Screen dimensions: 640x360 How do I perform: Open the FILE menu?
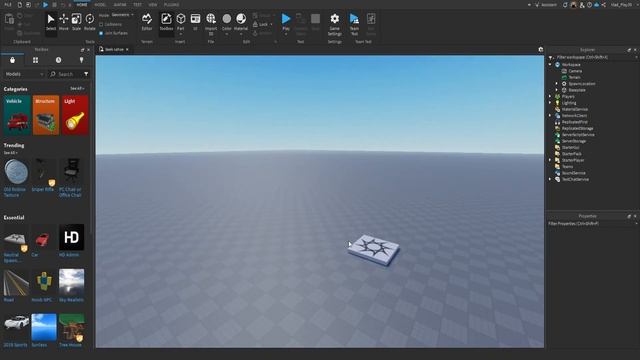[x=8, y=4]
